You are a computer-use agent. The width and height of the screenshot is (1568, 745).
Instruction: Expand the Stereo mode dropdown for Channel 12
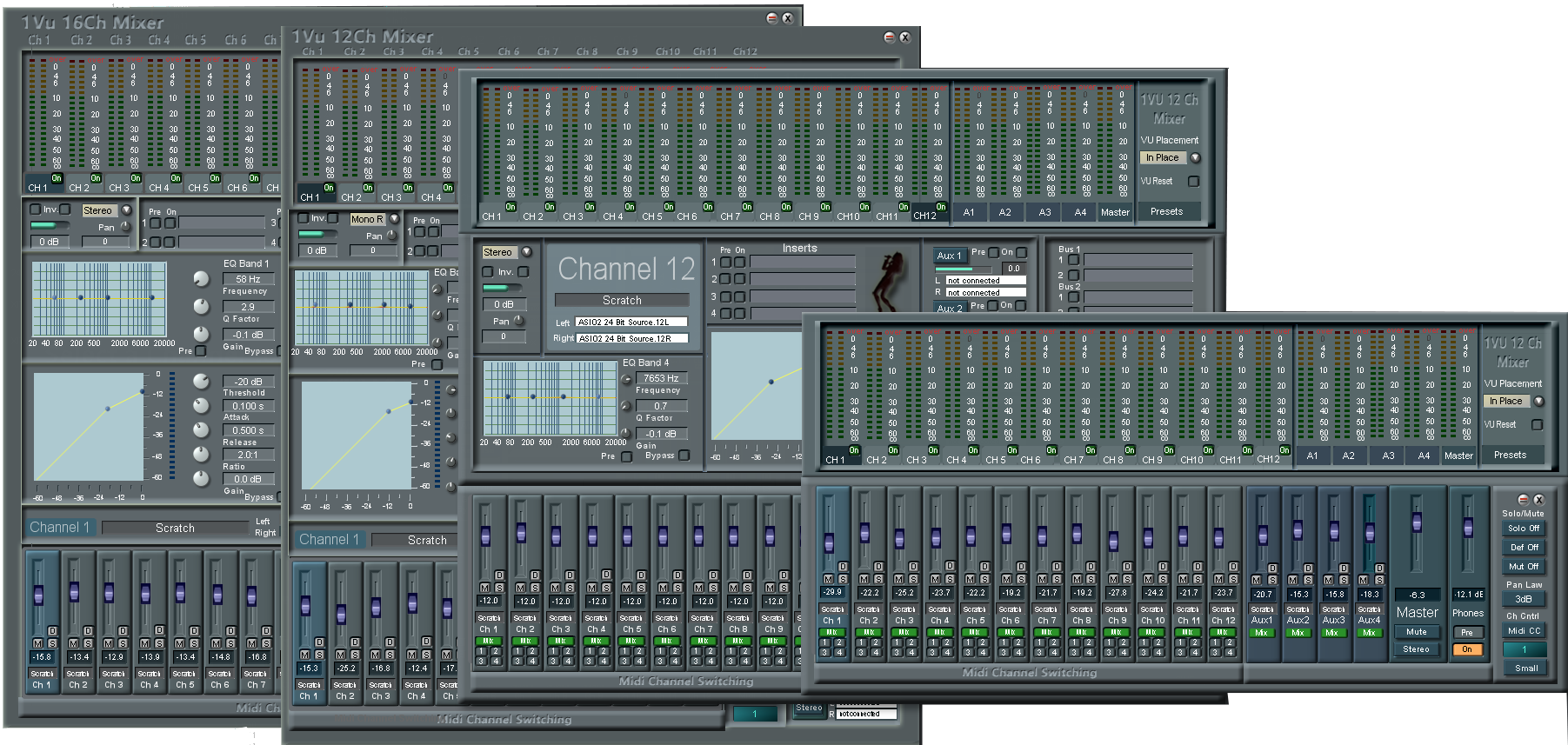click(526, 252)
